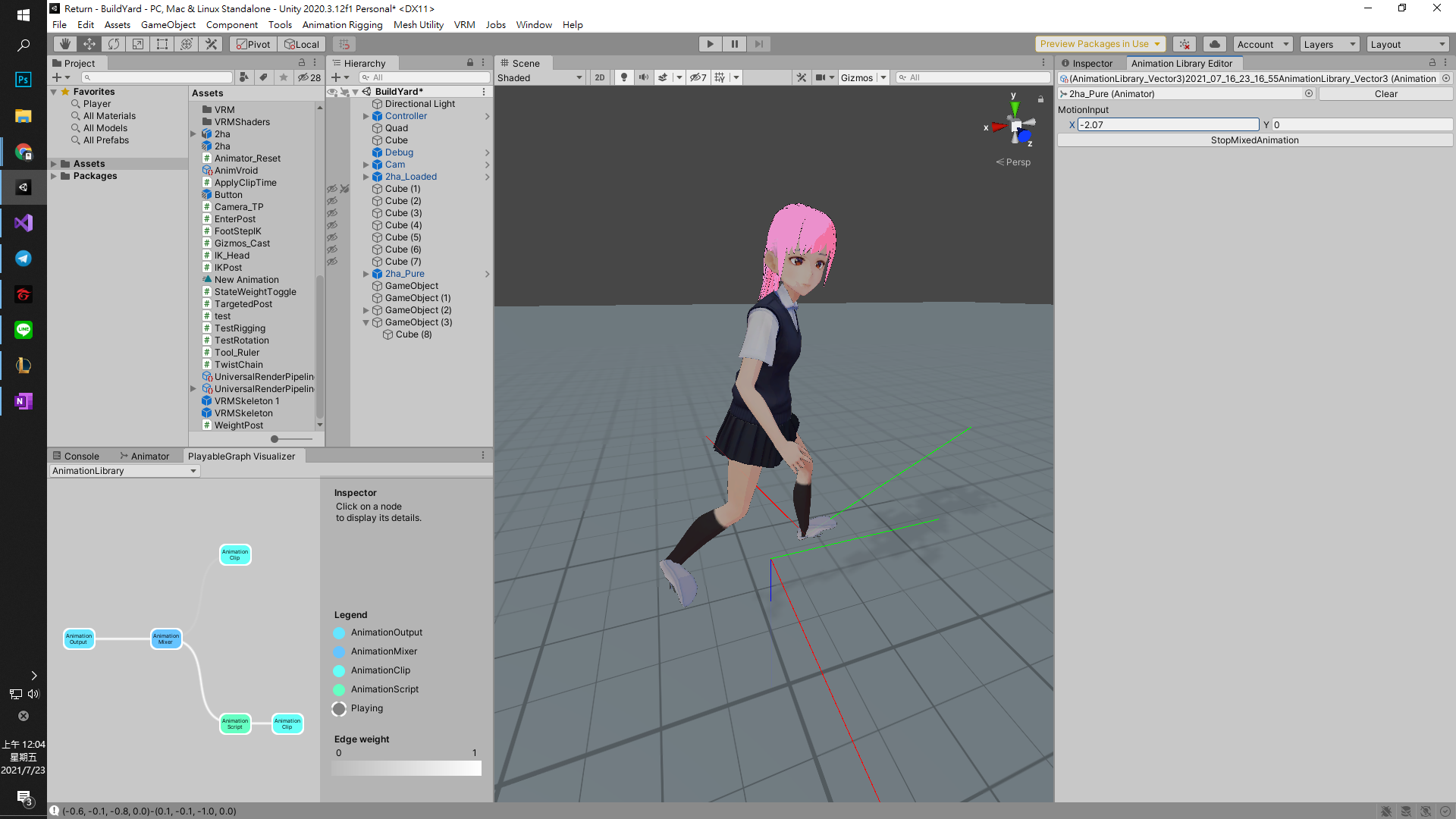
Task: Search by type in Project panel
Action: pos(244,77)
